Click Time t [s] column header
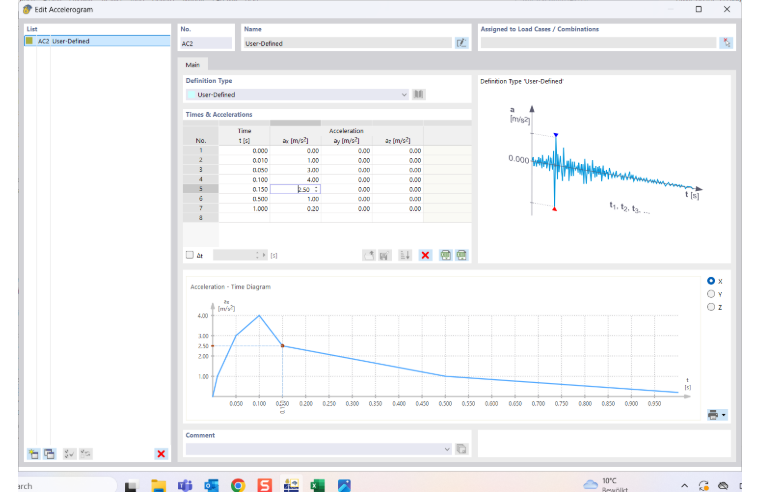760x492 pixels. (244, 135)
